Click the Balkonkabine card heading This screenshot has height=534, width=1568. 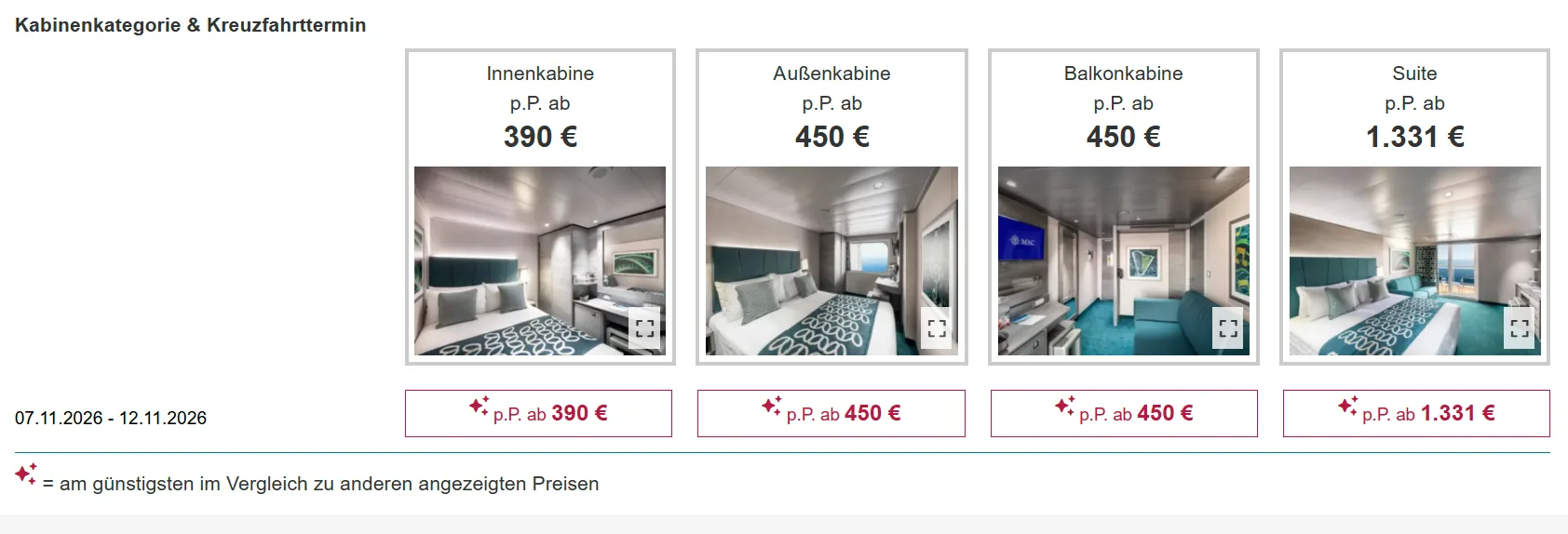point(1124,73)
